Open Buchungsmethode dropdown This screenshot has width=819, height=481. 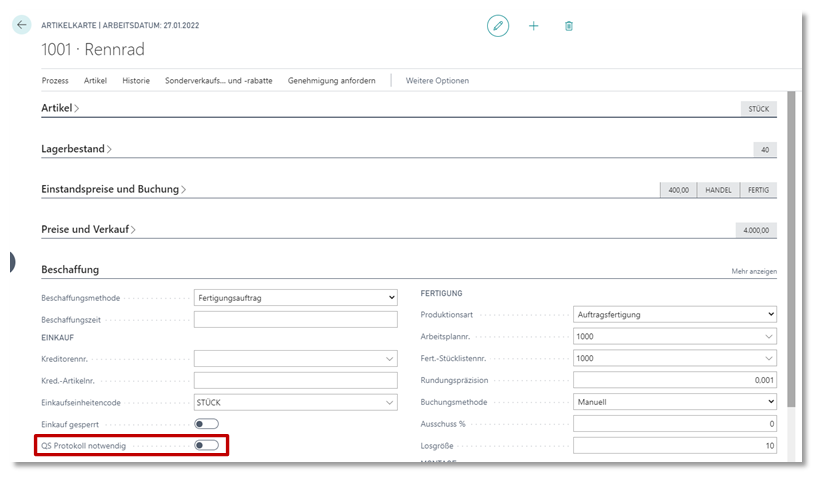(x=675, y=402)
